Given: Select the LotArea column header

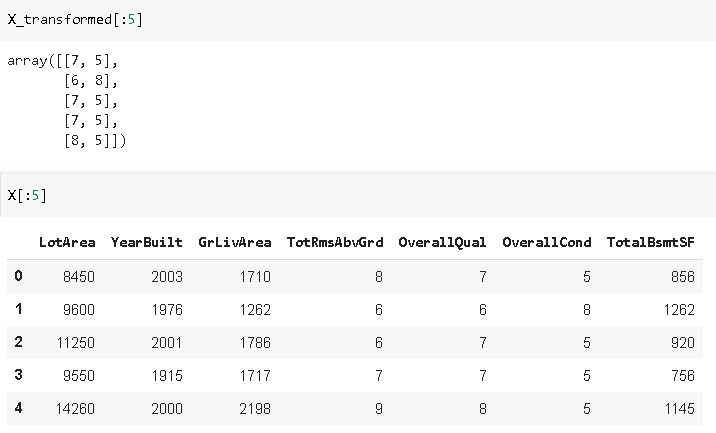Looking at the screenshot, I should [67, 243].
